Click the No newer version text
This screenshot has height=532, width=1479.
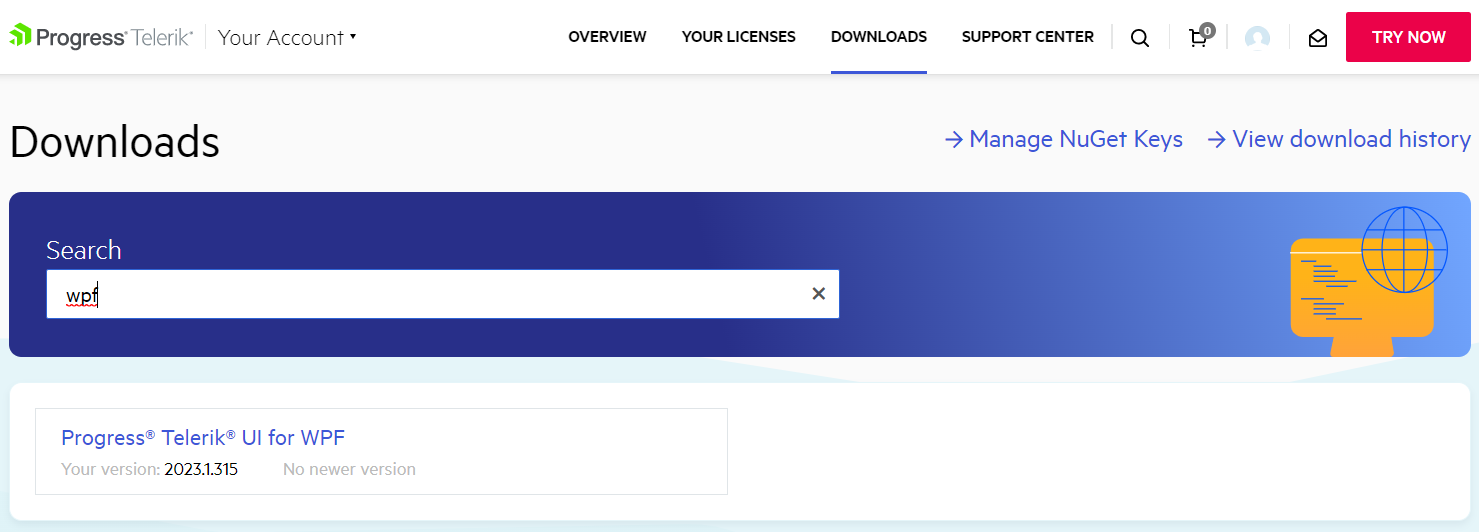pyautogui.click(x=349, y=469)
